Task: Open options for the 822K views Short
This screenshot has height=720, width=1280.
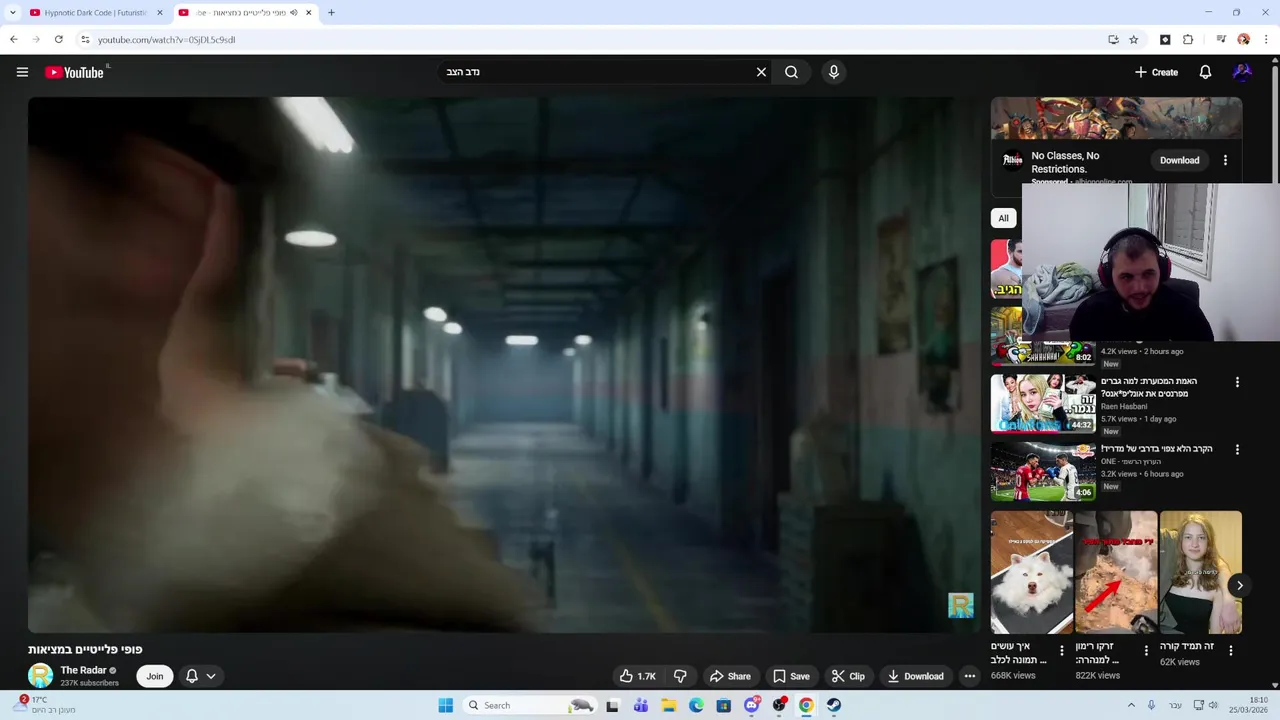Action: point(1146,650)
